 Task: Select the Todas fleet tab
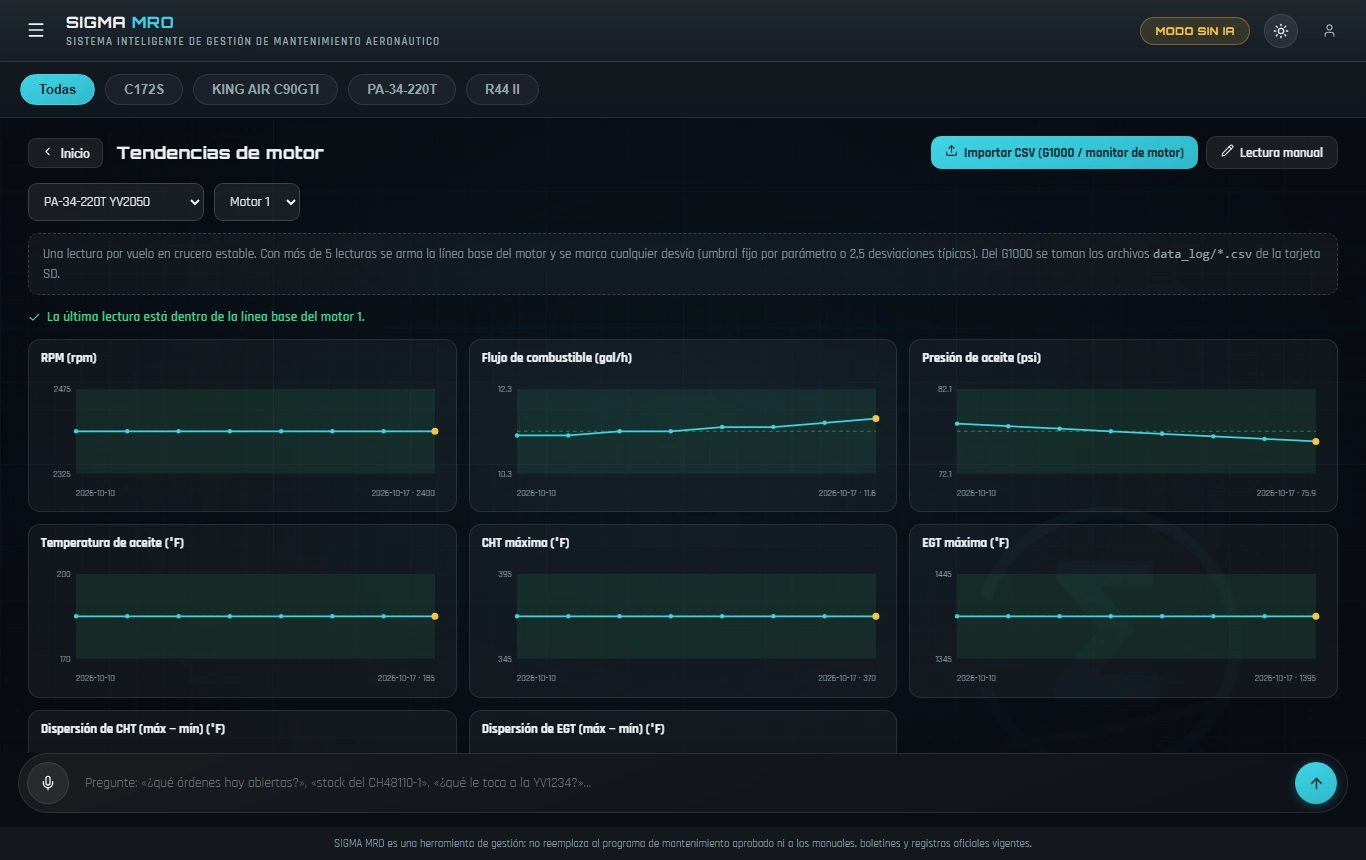(x=57, y=90)
